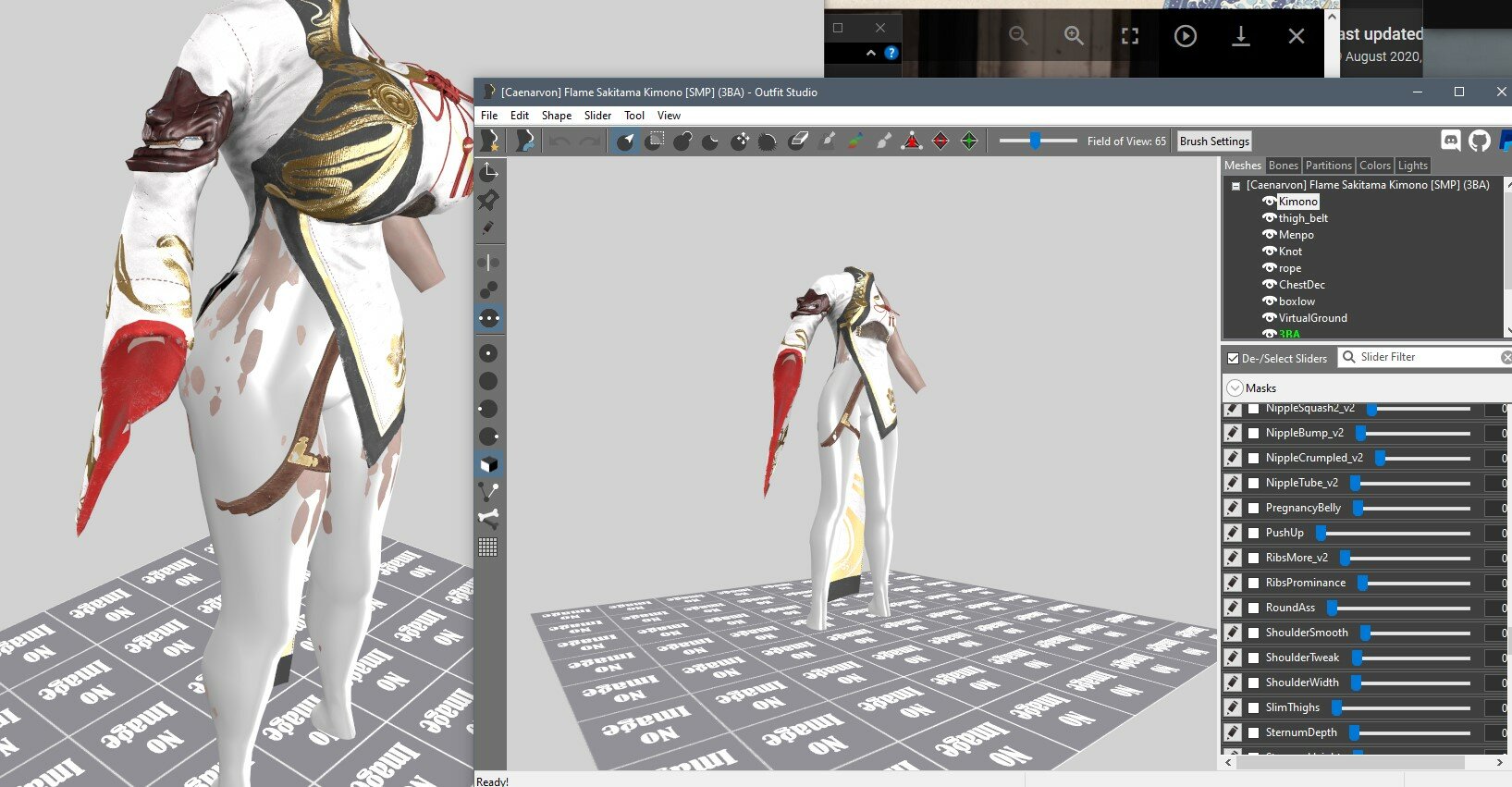
Task: Open the Discord link icon
Action: pyautogui.click(x=1451, y=141)
